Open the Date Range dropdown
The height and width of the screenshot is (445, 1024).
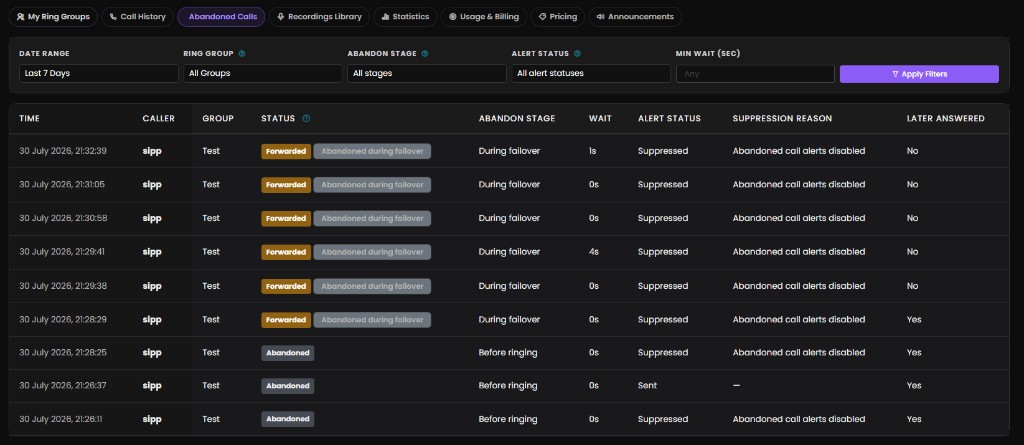point(99,74)
